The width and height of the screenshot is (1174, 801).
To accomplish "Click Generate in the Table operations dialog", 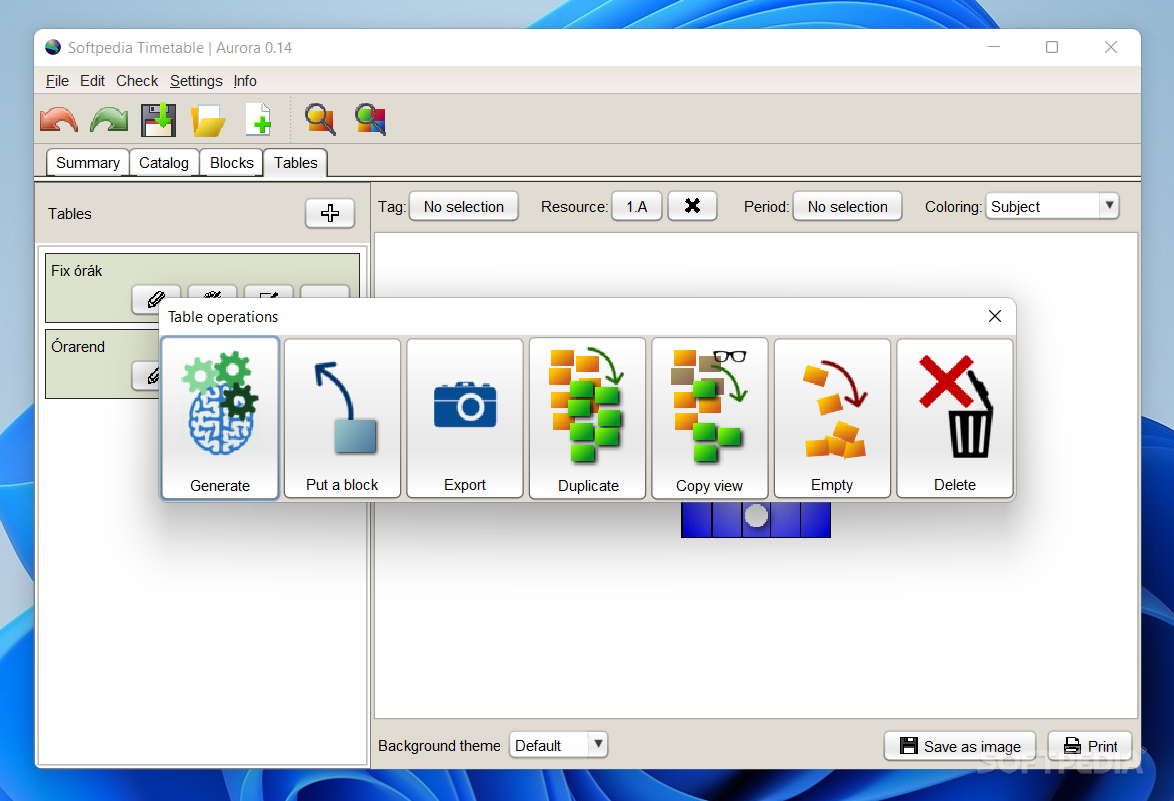I will [x=220, y=418].
